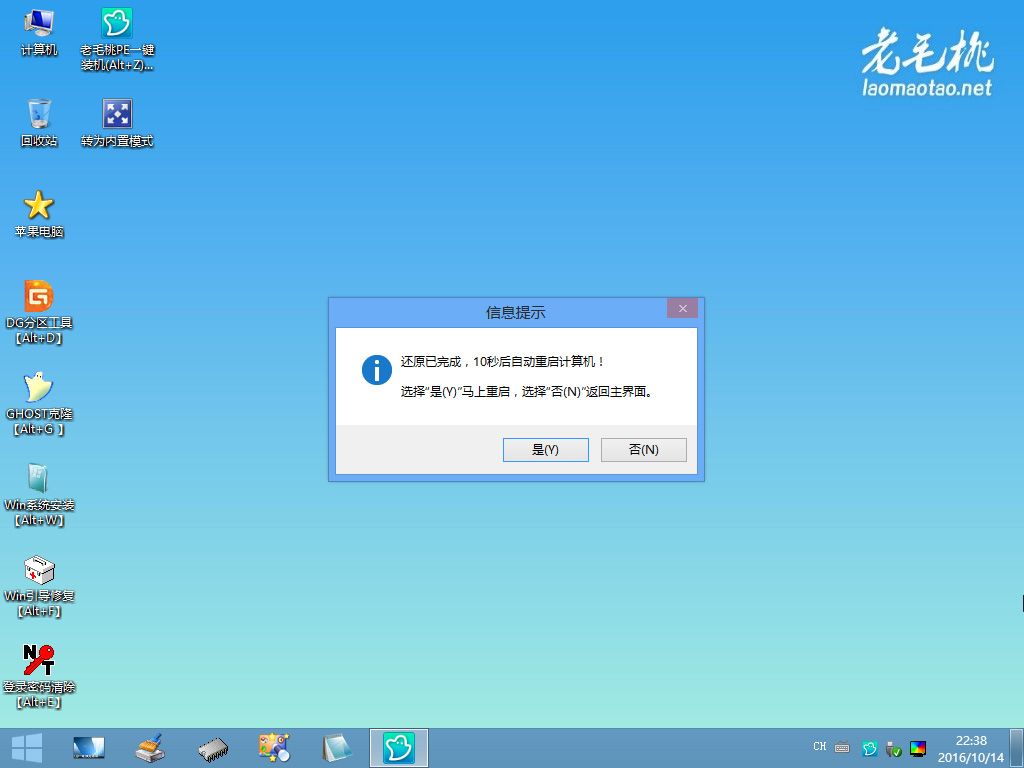Open the Windows Start button
Image resolution: width=1024 pixels, height=768 pixels.
(x=26, y=747)
